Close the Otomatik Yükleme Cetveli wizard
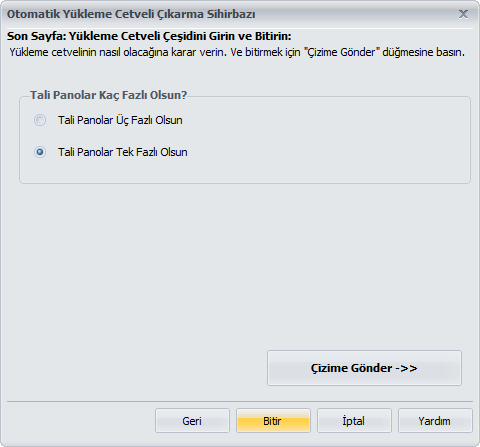This screenshot has width=480, height=447. [x=463, y=14]
